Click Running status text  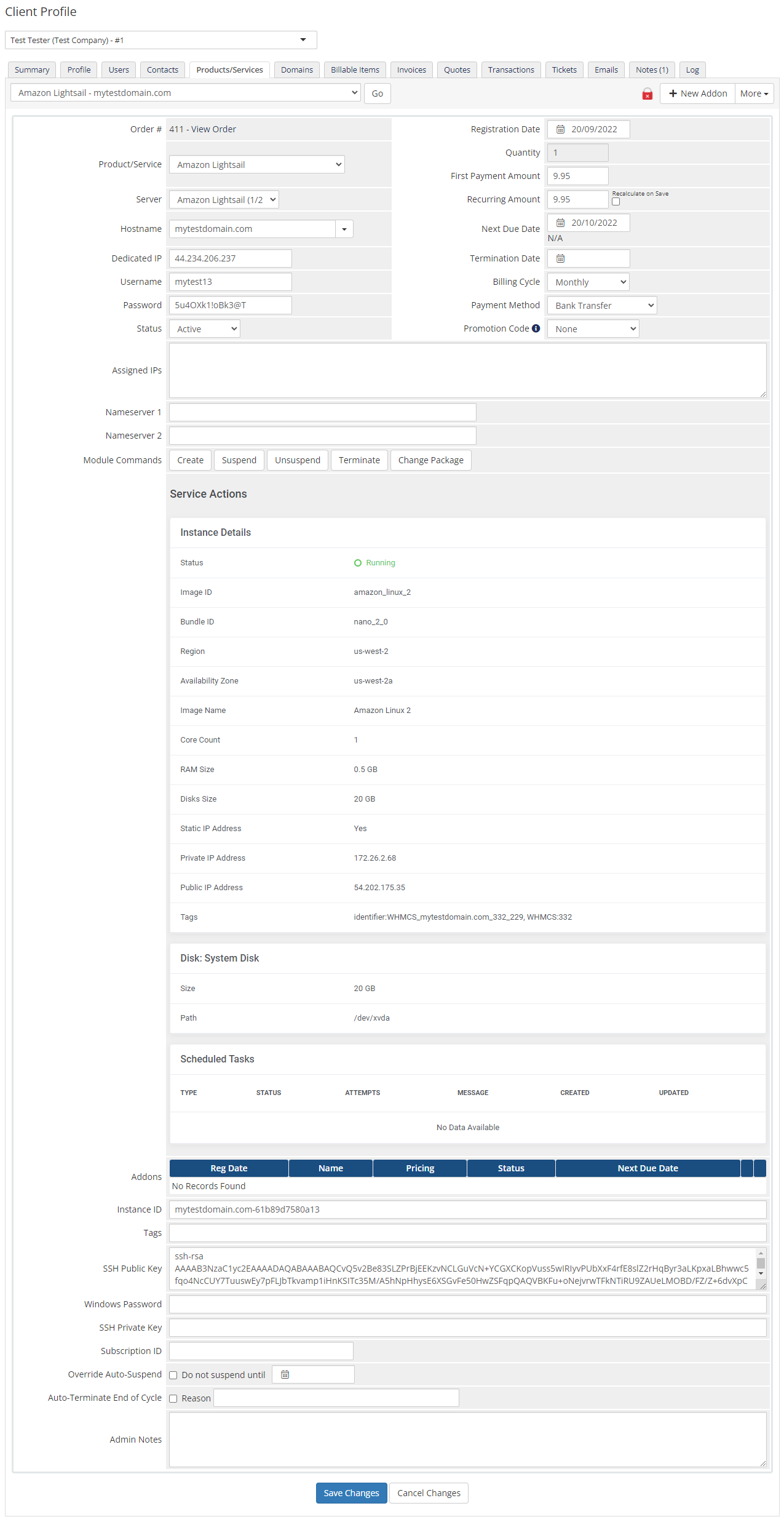point(381,563)
